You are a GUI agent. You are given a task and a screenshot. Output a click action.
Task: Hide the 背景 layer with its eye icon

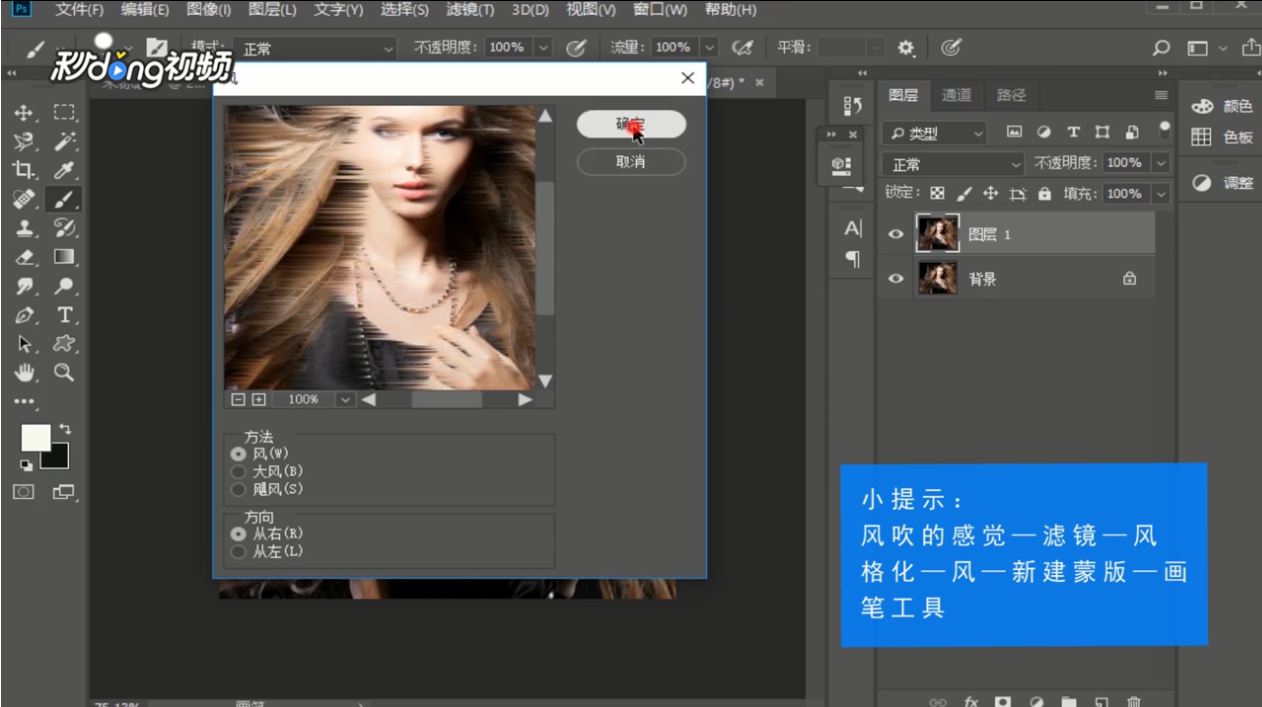tap(896, 279)
